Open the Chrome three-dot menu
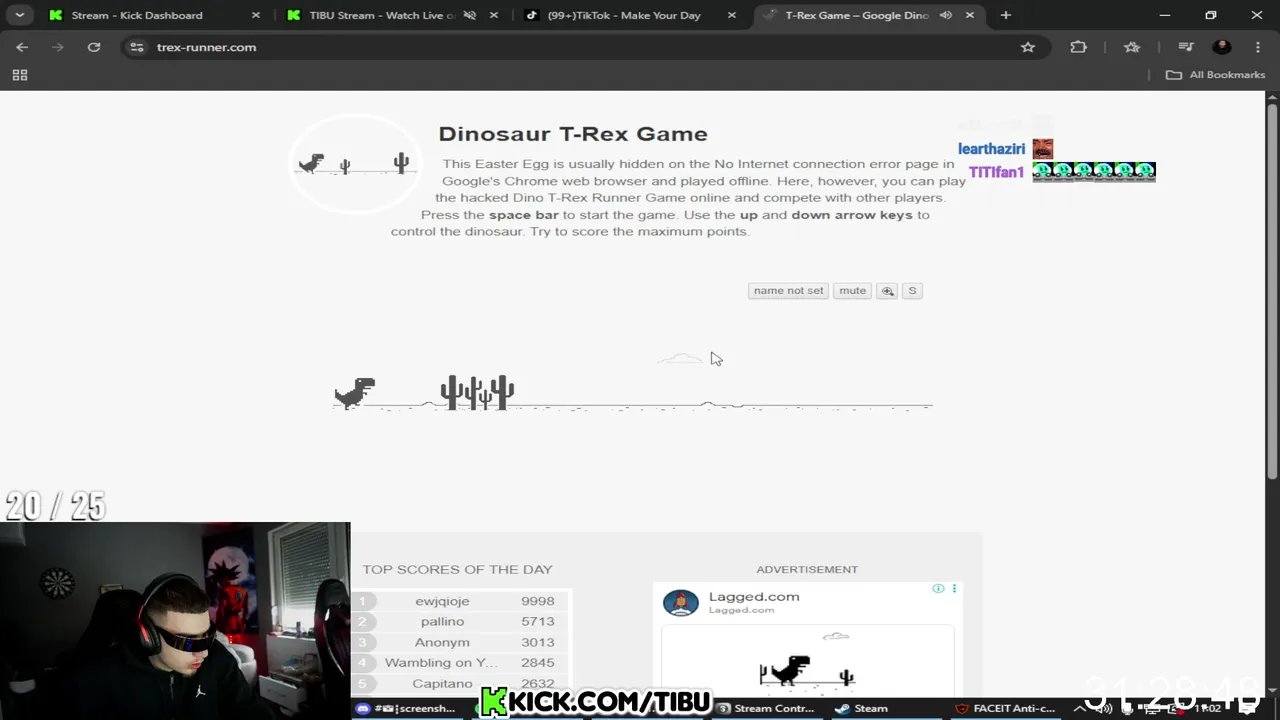Viewport: 1280px width, 720px height. [x=1258, y=47]
